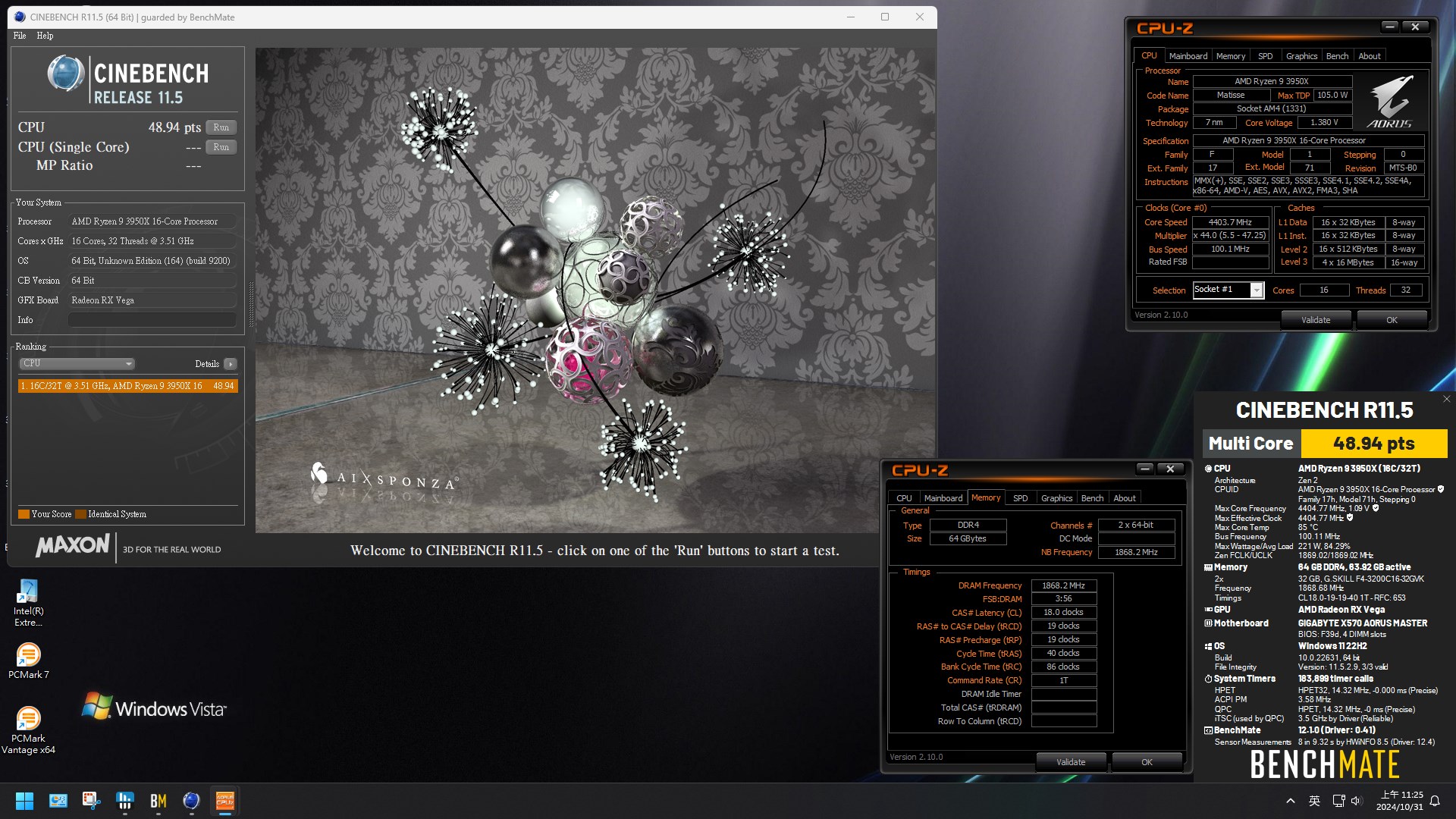Open the BenchMate BM taskbar icon

158,801
